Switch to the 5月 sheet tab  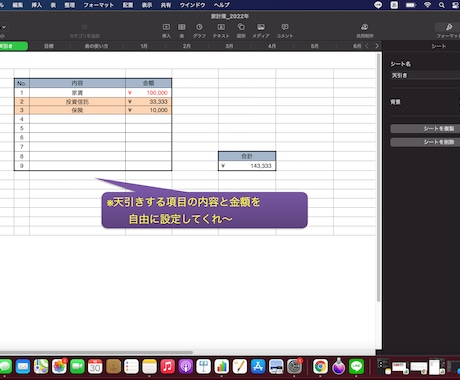[315, 46]
